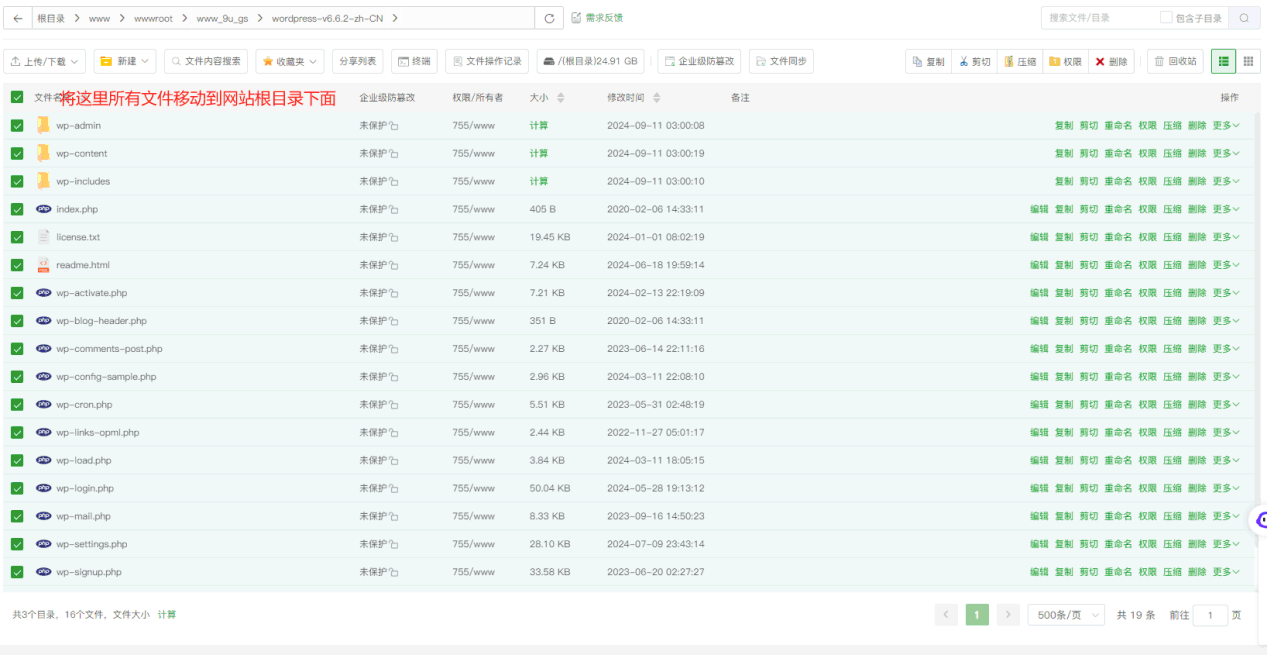Click the toolbar 剪切 cut button
The image size is (1267, 655).
[974, 61]
